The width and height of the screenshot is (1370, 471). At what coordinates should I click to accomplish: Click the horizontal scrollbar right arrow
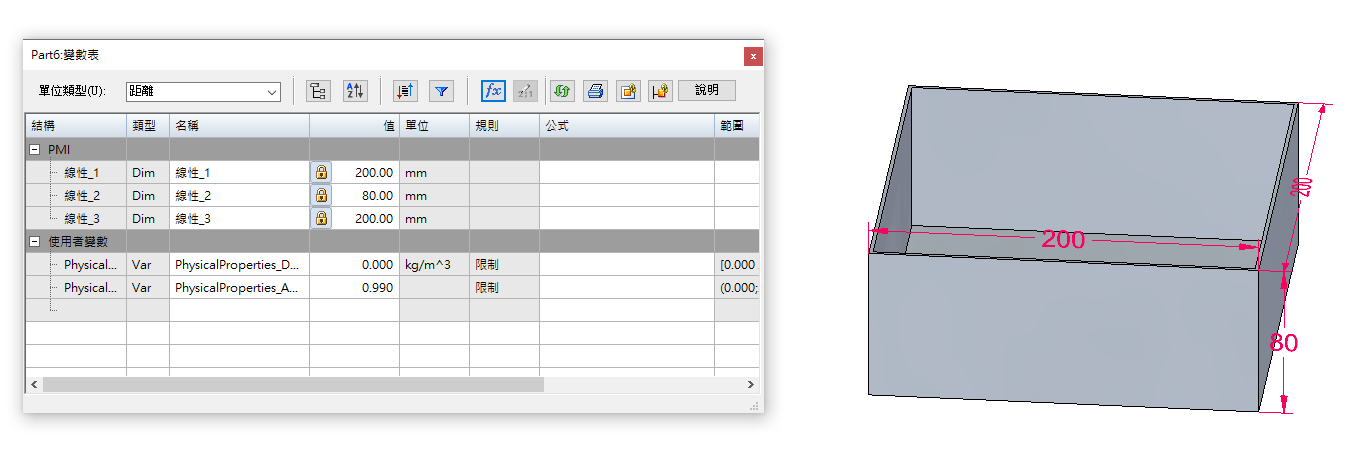pyautogui.click(x=751, y=384)
